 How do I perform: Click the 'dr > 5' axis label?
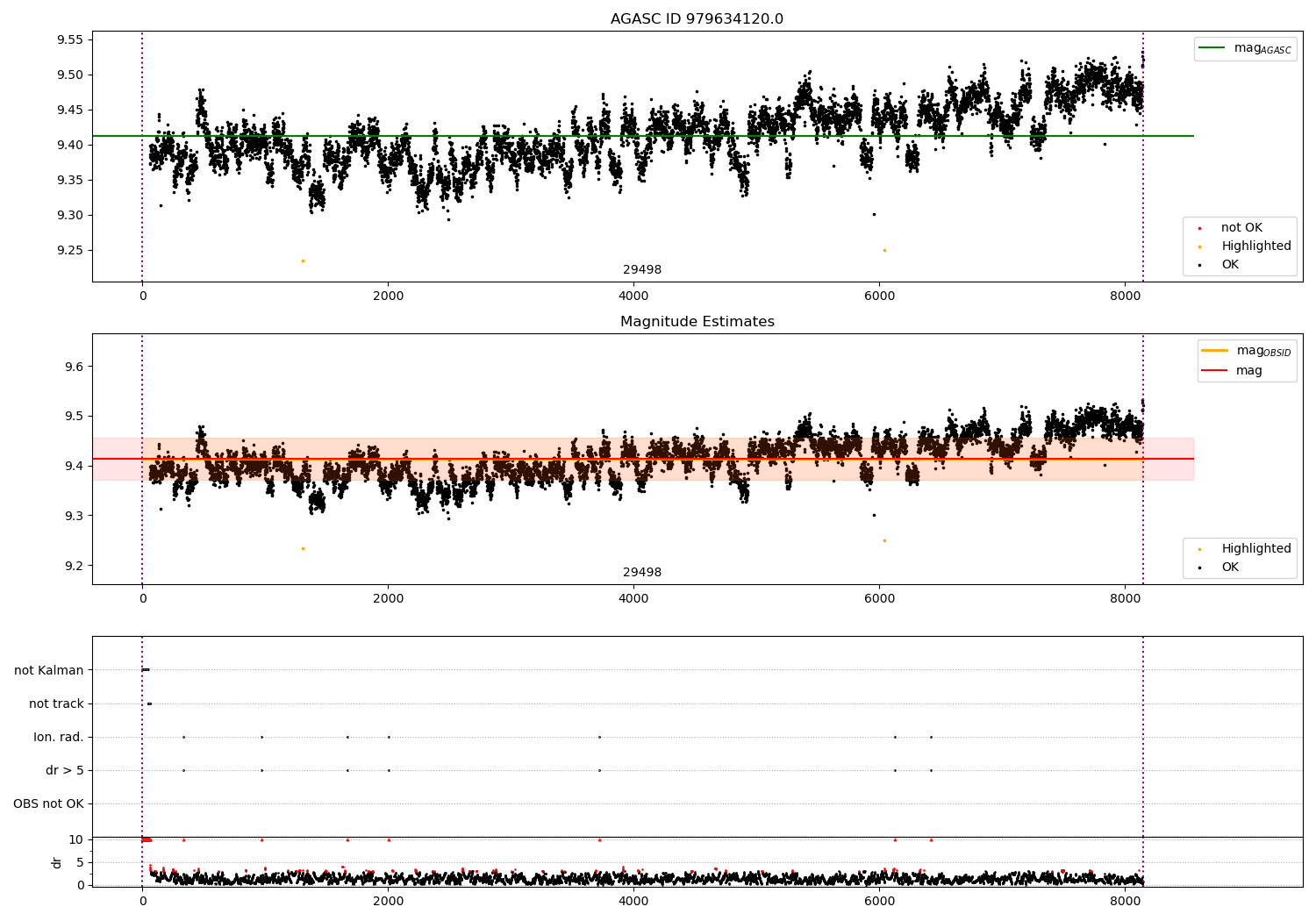[65, 770]
